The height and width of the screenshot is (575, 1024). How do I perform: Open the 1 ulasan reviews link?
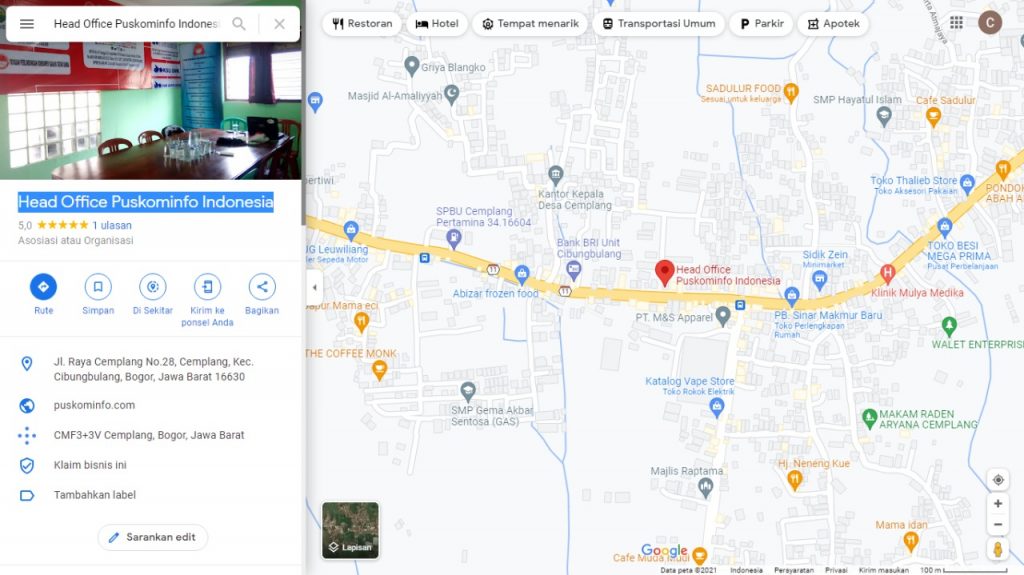112,225
